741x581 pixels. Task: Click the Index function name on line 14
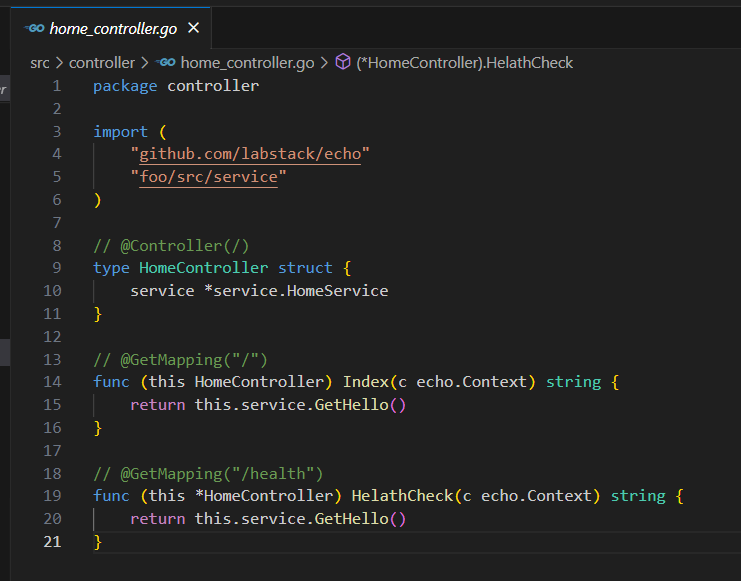366,382
